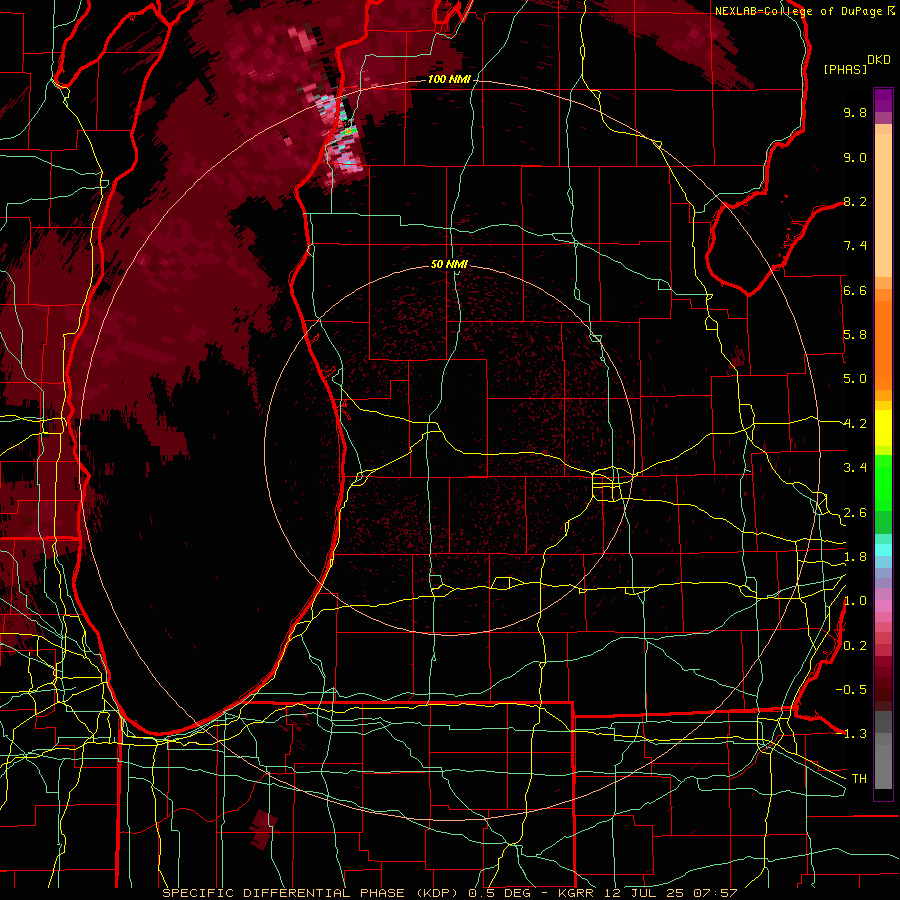The height and width of the screenshot is (900, 900).
Task: Click the Specific Differential Phase (KDP) caption
Action: 313,893
